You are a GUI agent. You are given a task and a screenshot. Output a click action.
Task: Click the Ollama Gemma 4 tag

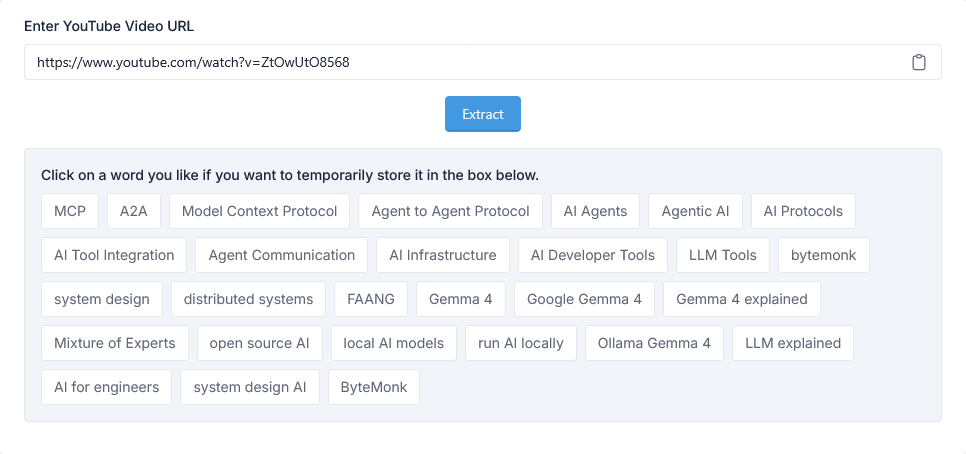click(654, 343)
